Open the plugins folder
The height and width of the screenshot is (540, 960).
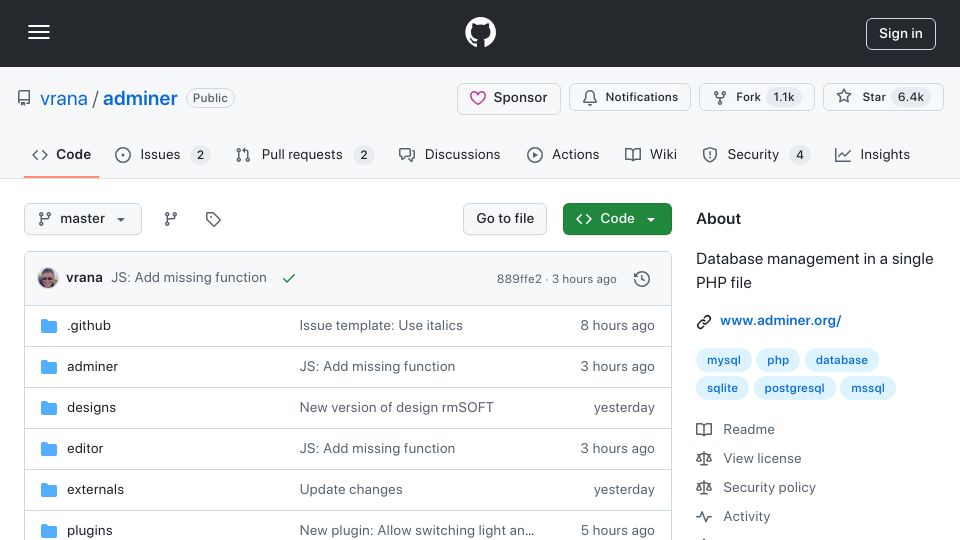(x=90, y=531)
